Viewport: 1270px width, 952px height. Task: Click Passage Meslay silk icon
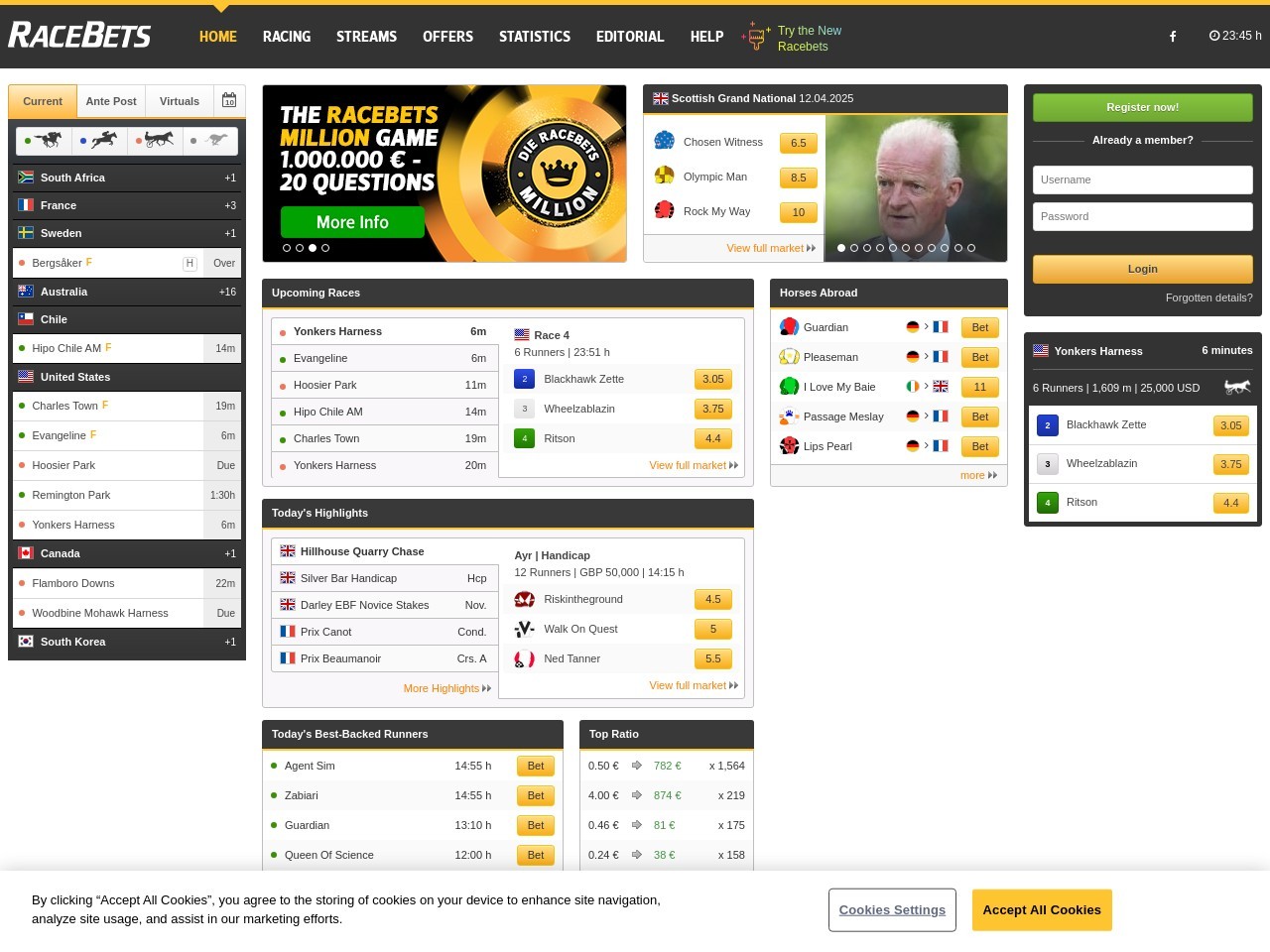[x=789, y=416]
